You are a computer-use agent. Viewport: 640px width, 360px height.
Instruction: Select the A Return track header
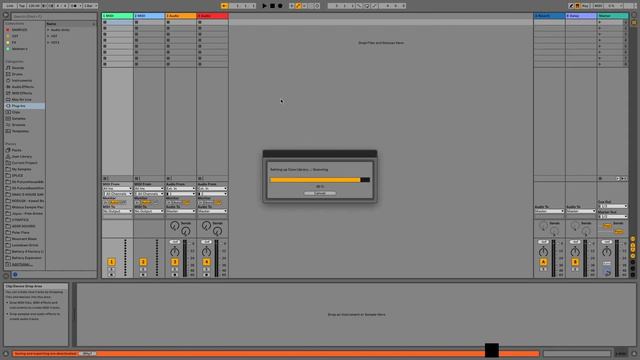(x=549, y=16)
